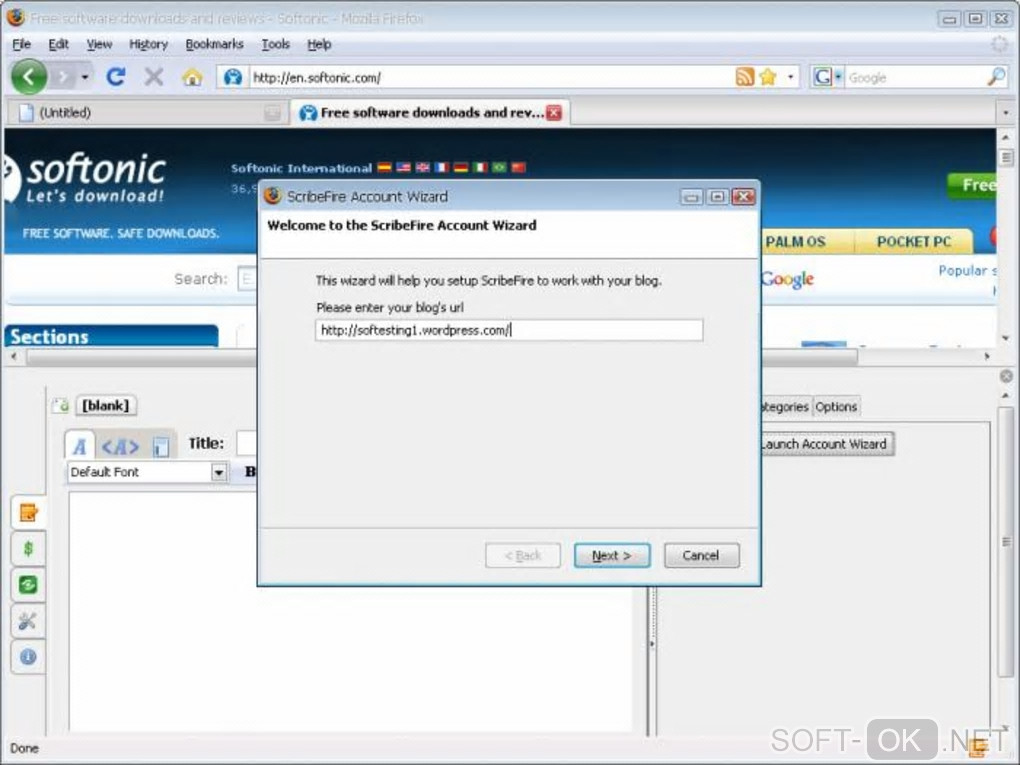Screen dimensions: 1020x765
Task: Click ScribeFire status bar icon at bottom right
Action: pos(979,746)
